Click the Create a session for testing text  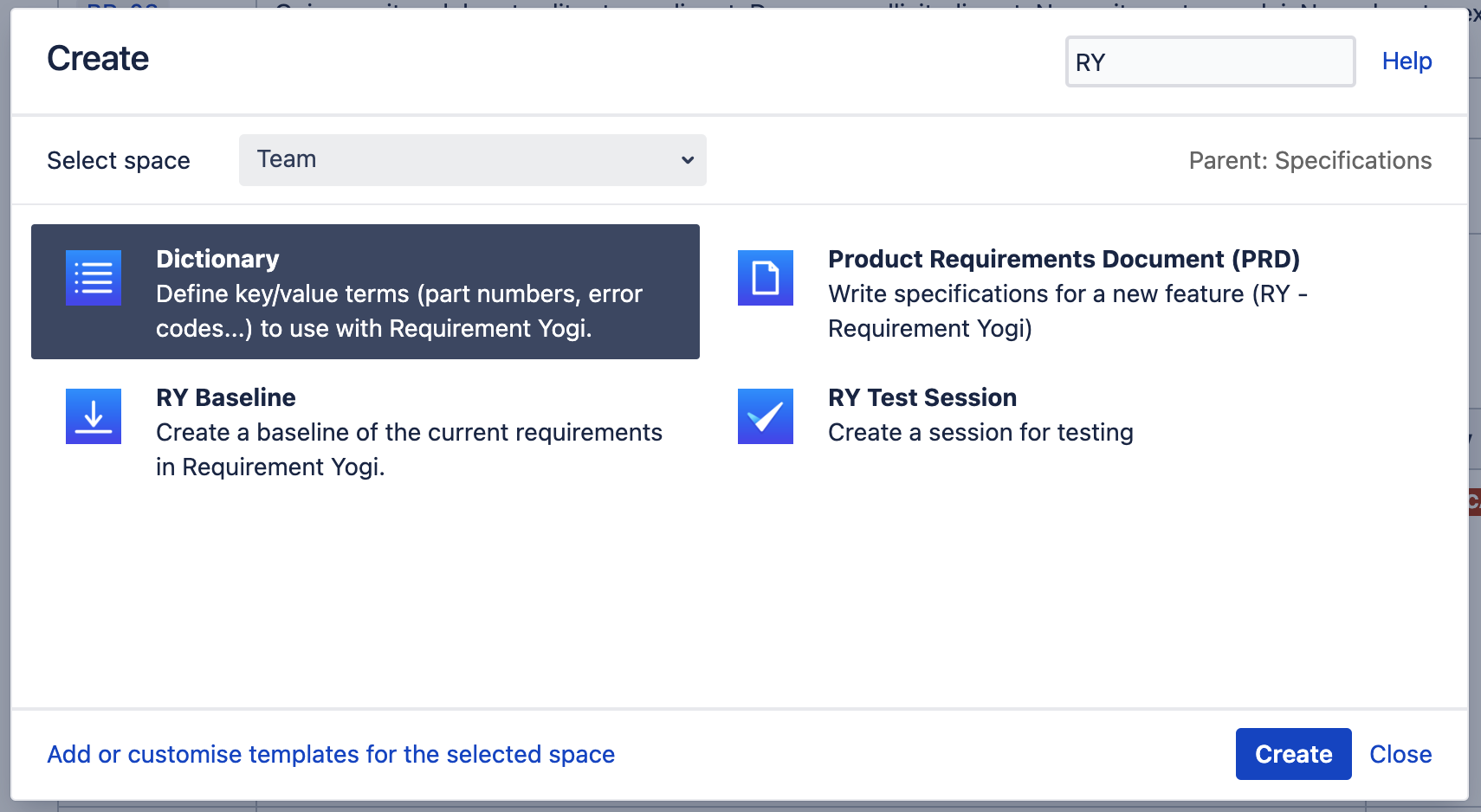coord(980,432)
